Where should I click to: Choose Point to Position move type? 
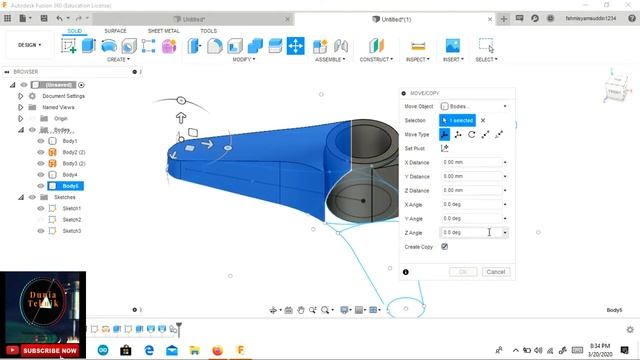(x=499, y=134)
